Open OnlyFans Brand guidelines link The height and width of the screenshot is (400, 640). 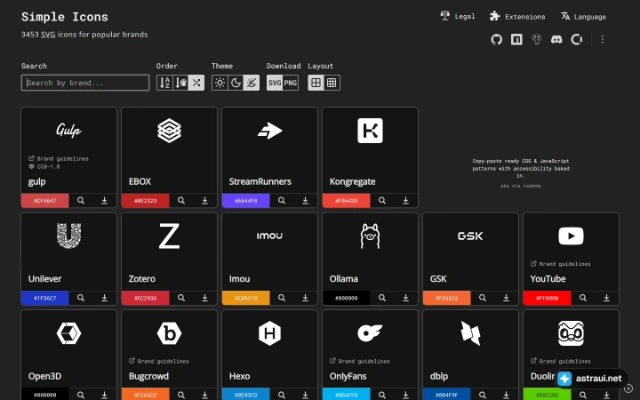360,361
